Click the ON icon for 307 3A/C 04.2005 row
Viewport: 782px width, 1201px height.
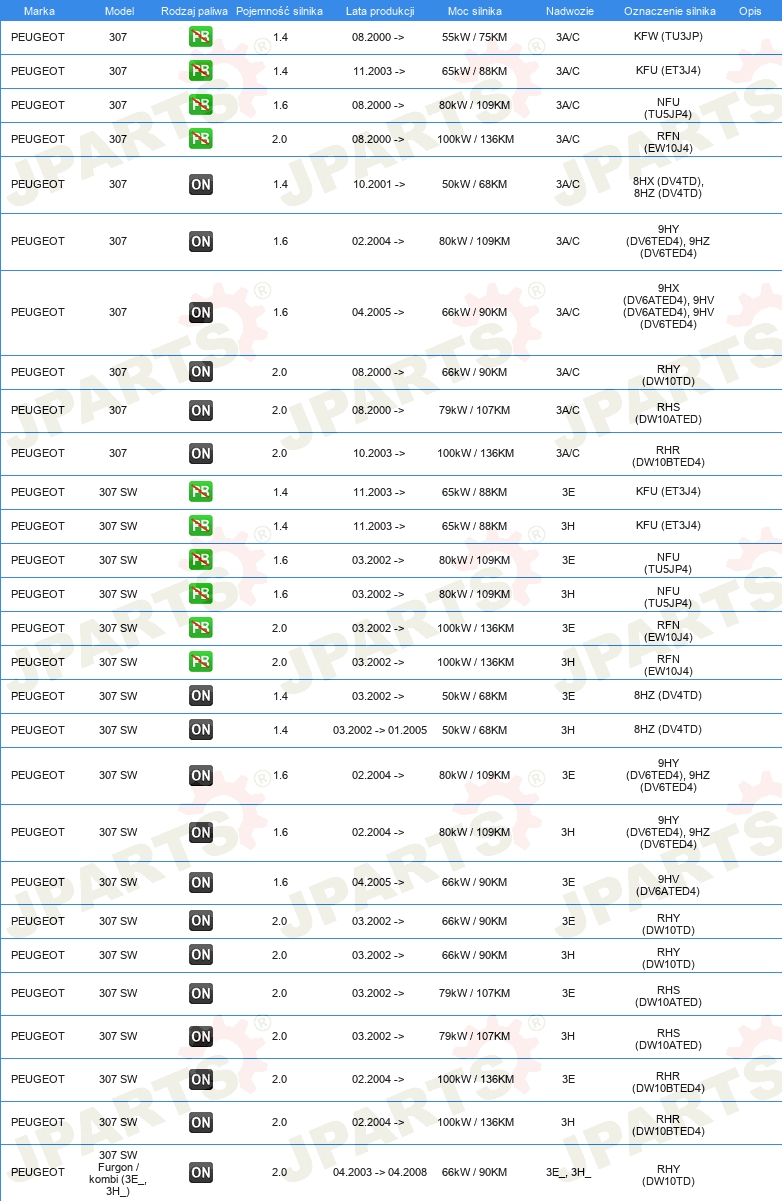(201, 312)
